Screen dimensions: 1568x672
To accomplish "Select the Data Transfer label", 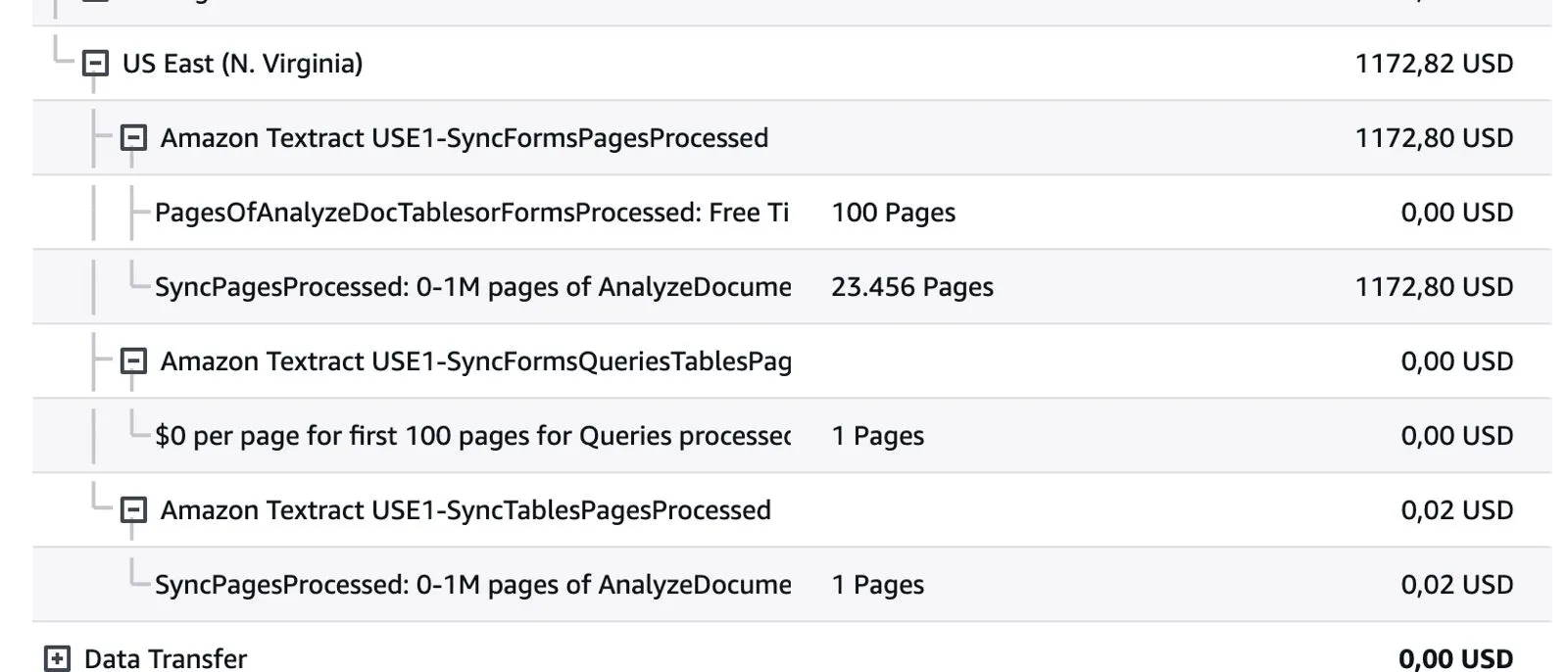I will (166, 659).
